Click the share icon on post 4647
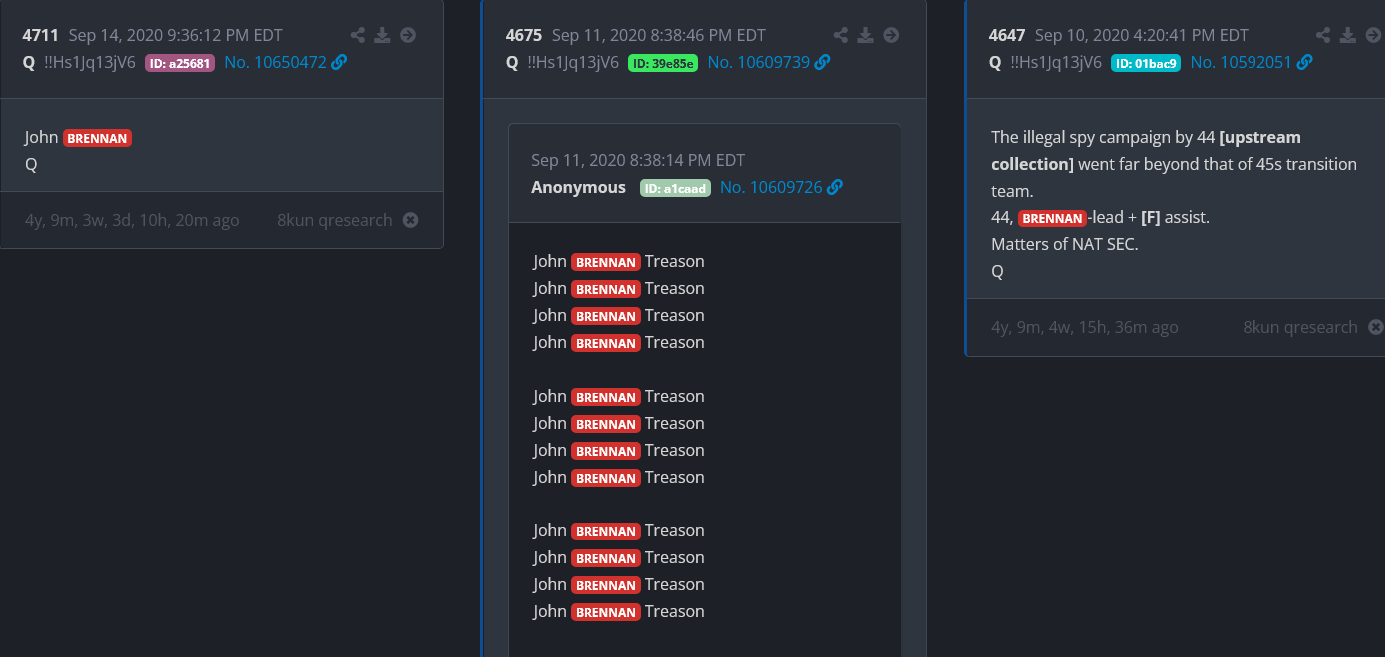1386x657 pixels. [x=1323, y=35]
